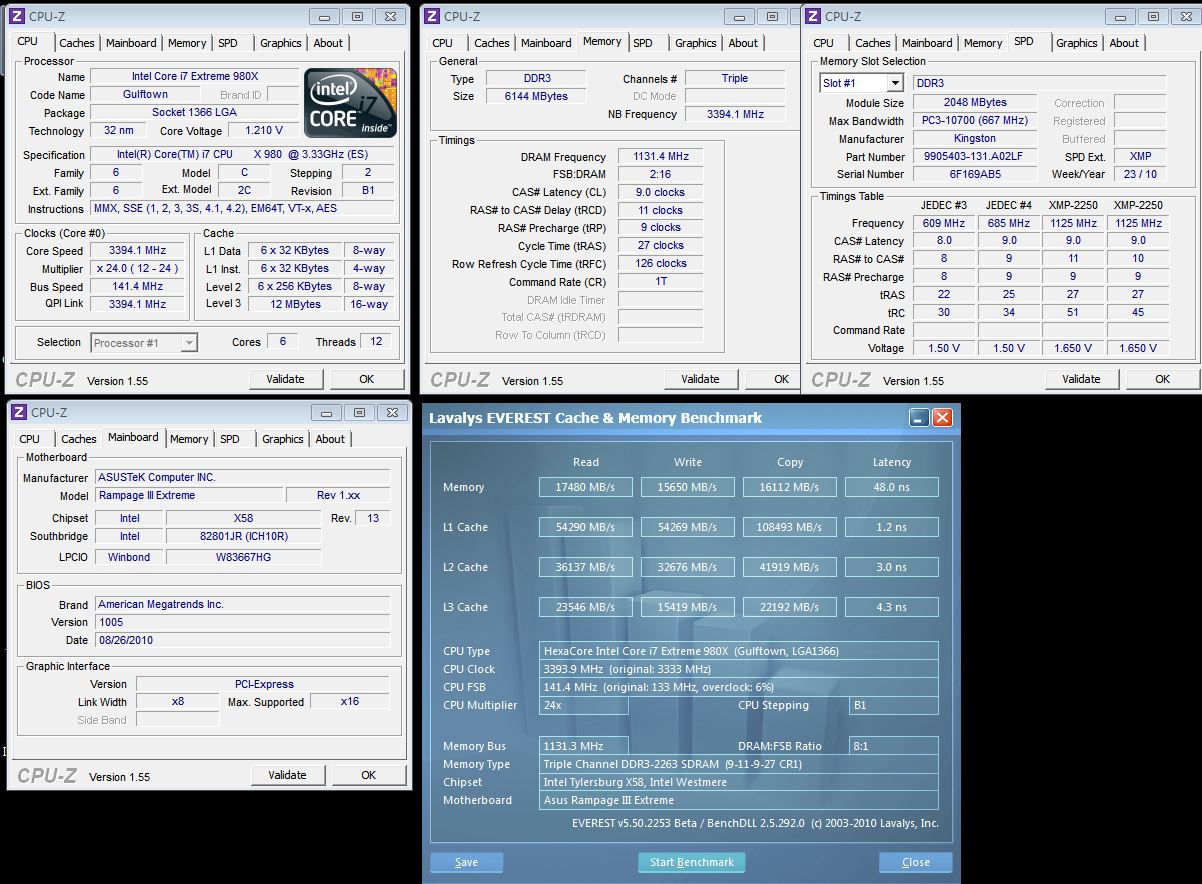Switch to CPU tab in the CPU-Z motherboard window
Image resolution: width=1202 pixels, height=884 pixels.
30,439
